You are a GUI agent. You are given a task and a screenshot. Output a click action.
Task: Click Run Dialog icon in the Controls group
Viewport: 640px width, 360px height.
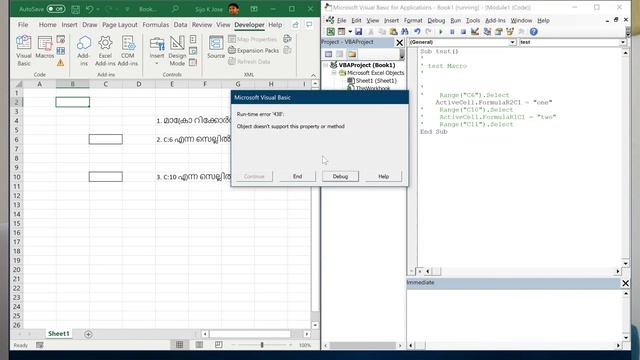193,62
